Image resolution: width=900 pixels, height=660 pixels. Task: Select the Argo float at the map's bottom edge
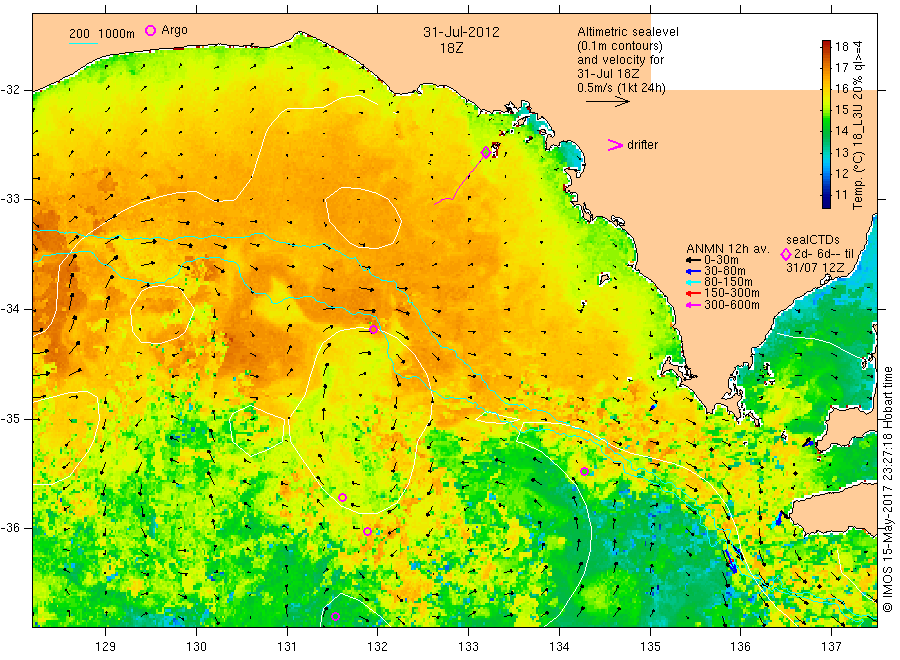pyautogui.click(x=336, y=617)
